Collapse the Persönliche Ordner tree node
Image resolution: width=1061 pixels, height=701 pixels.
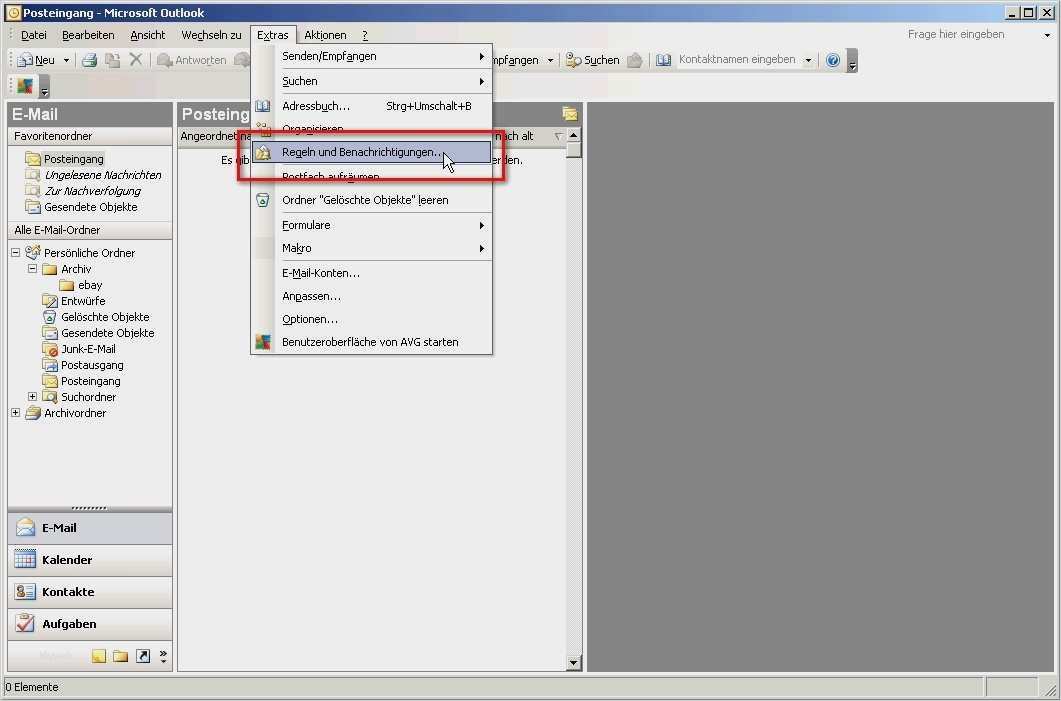[x=16, y=252]
